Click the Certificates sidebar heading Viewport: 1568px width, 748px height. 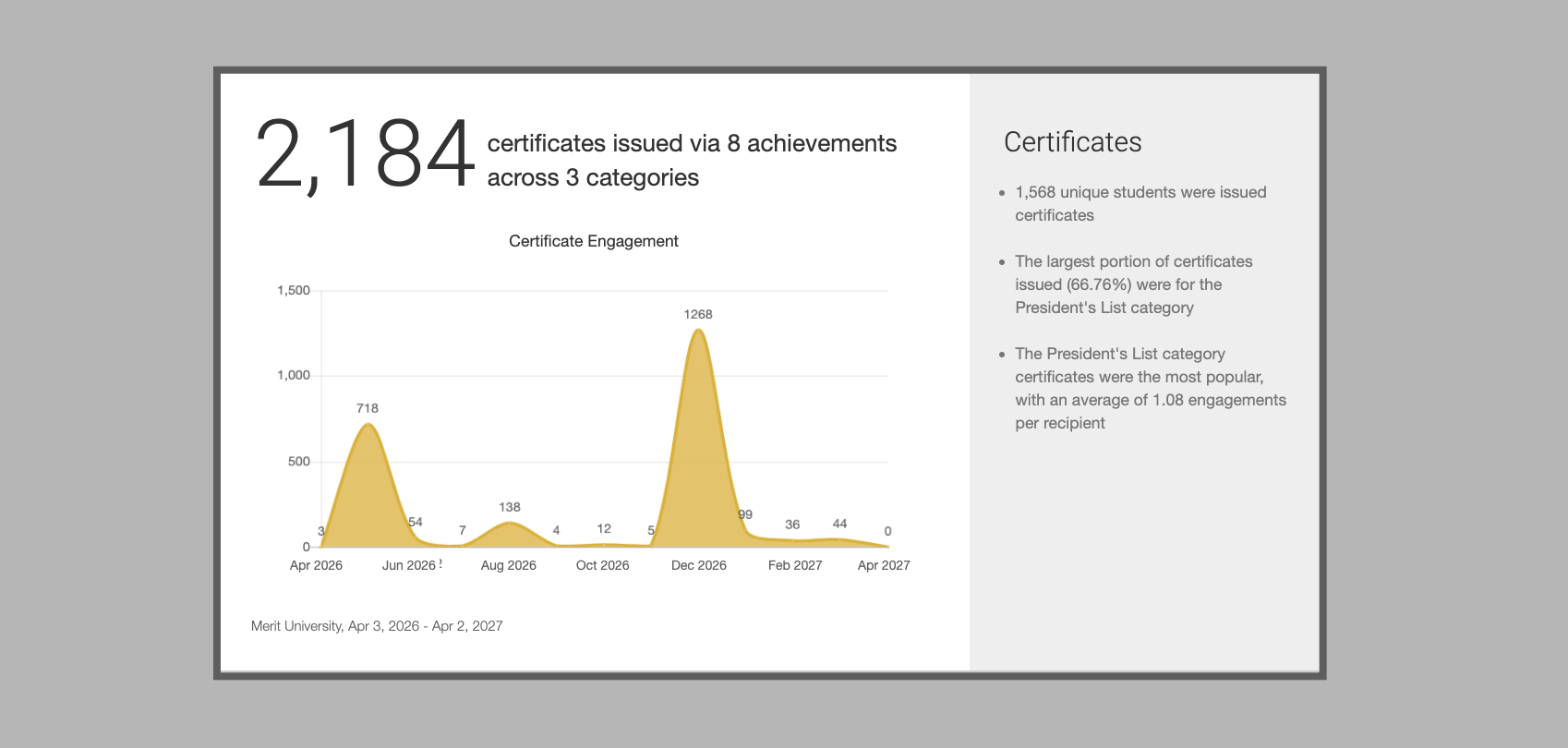[x=1072, y=142]
